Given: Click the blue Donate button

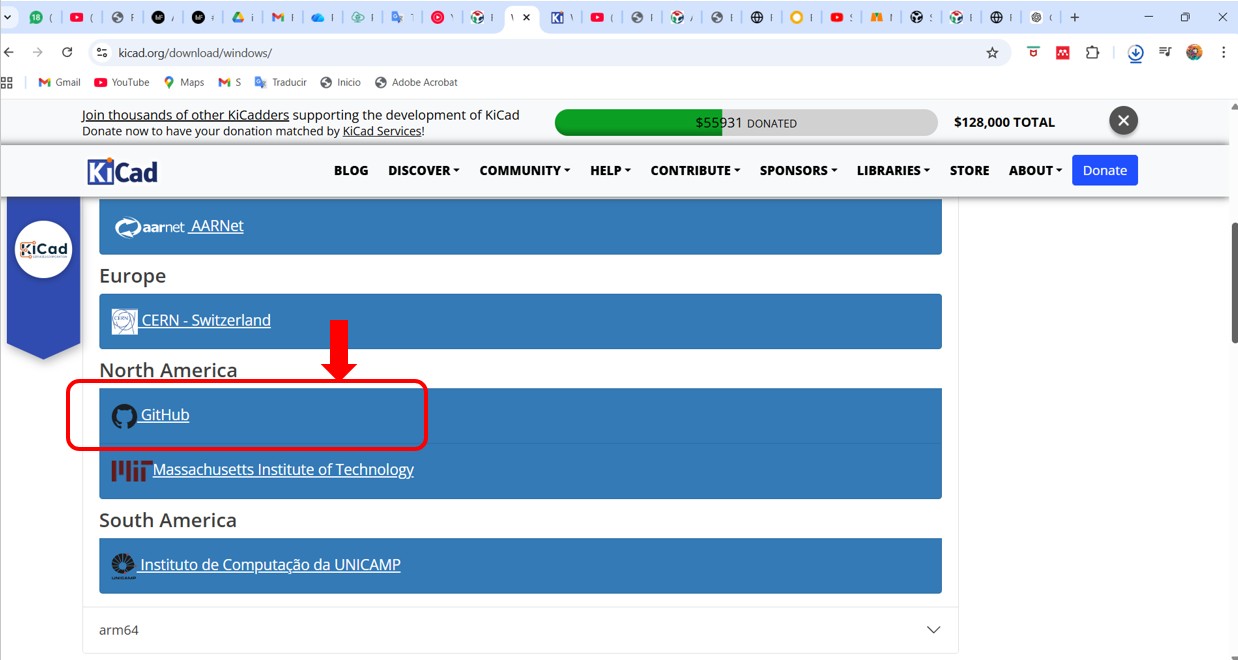Looking at the screenshot, I should click(x=1105, y=171).
